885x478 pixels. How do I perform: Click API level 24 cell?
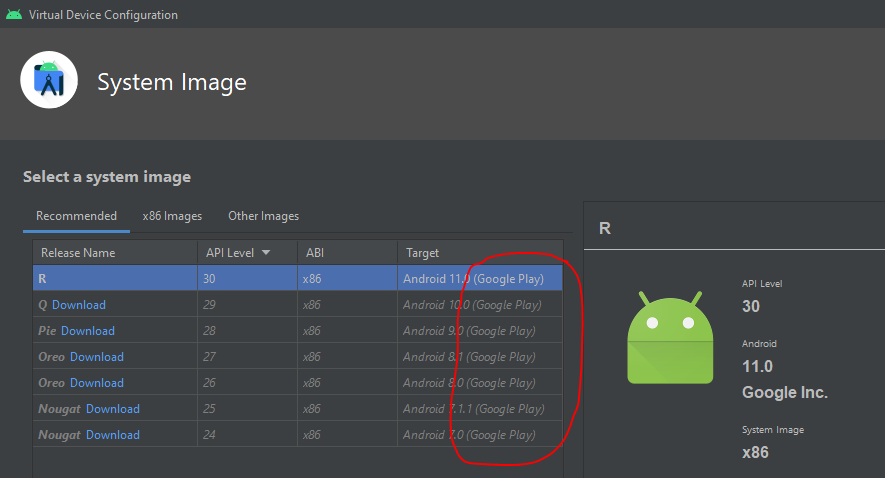point(247,435)
